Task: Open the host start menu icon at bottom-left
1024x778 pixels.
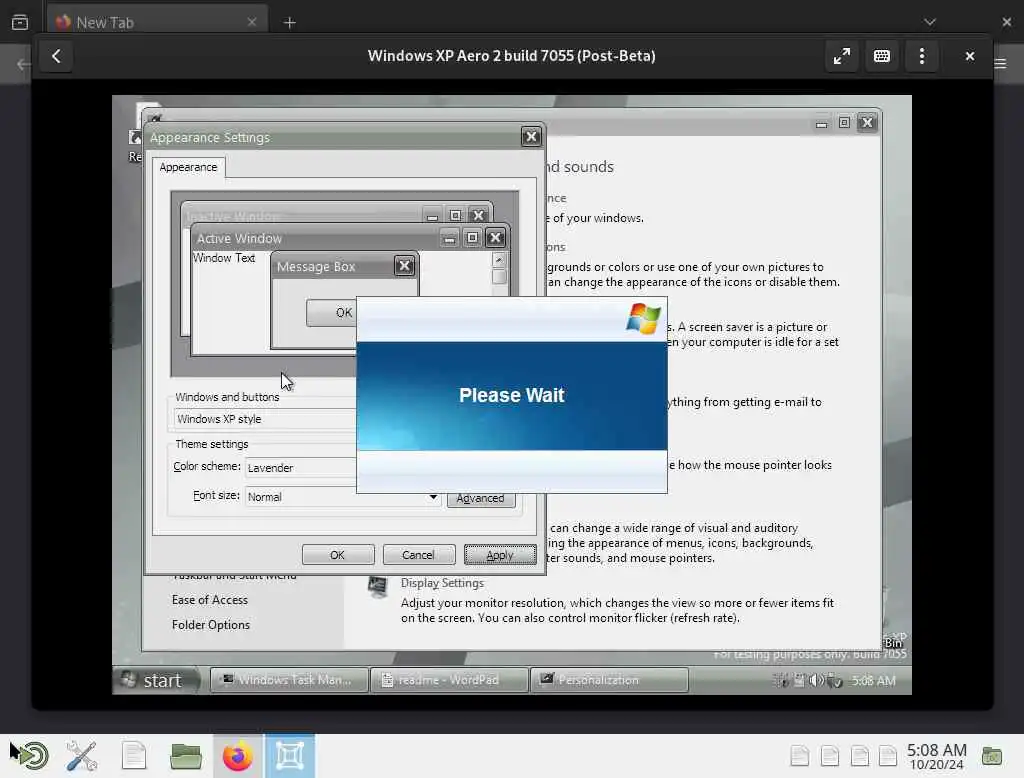Action: [29, 756]
